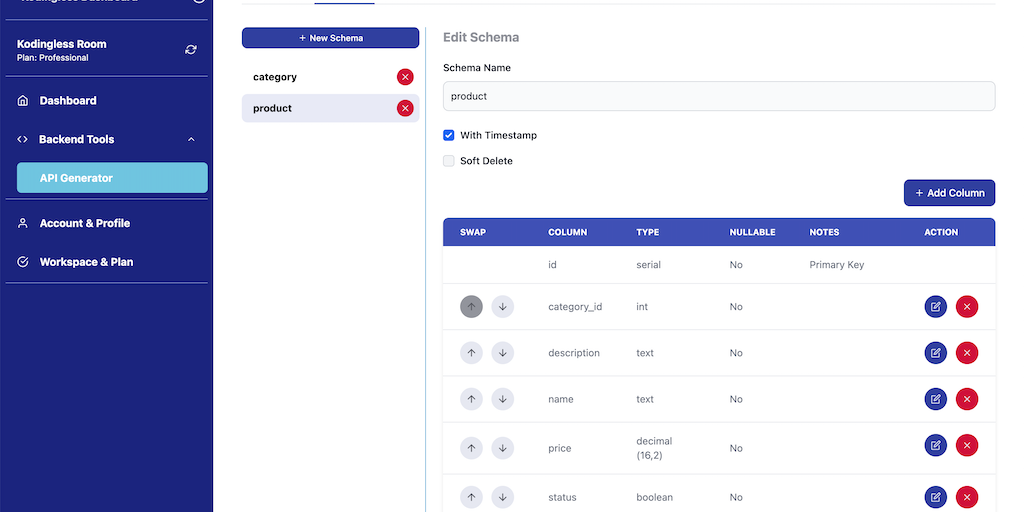This screenshot has height=512, width=1024.
Task: Open Account & Profile section
Action: click(84, 223)
